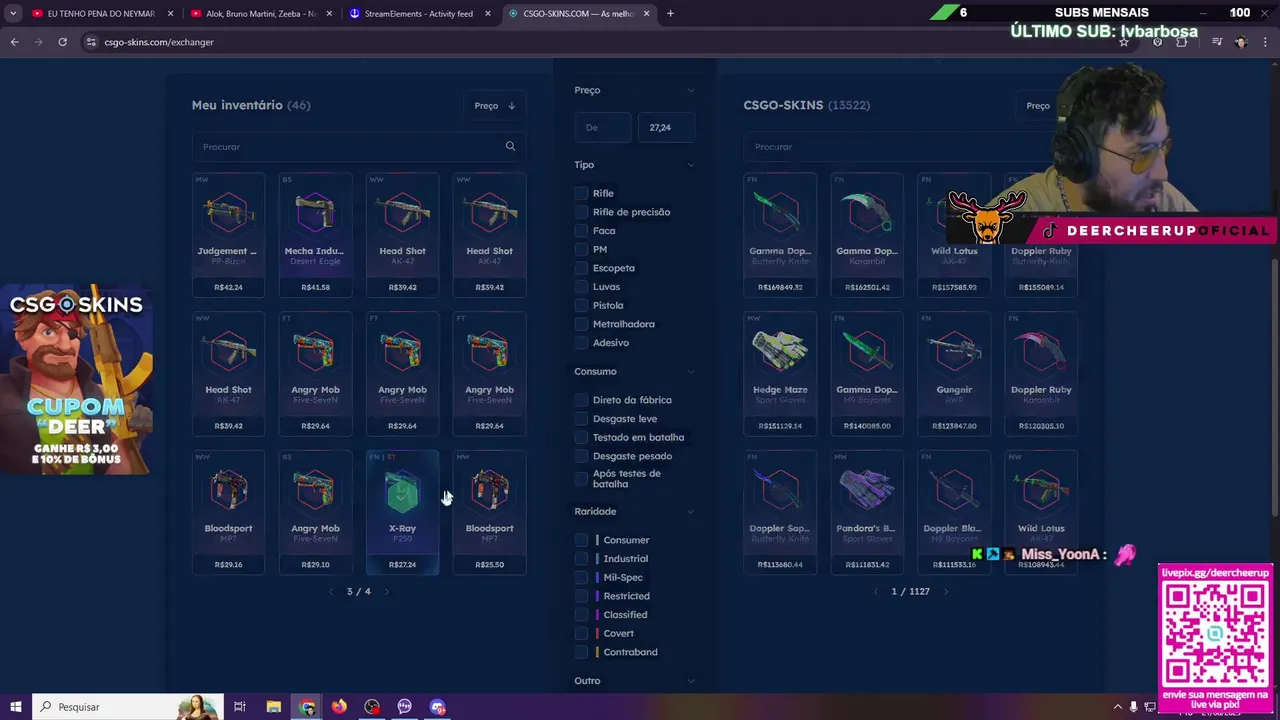Open Chrome three-dot menu
The width and height of the screenshot is (1280, 720).
coord(1265,42)
